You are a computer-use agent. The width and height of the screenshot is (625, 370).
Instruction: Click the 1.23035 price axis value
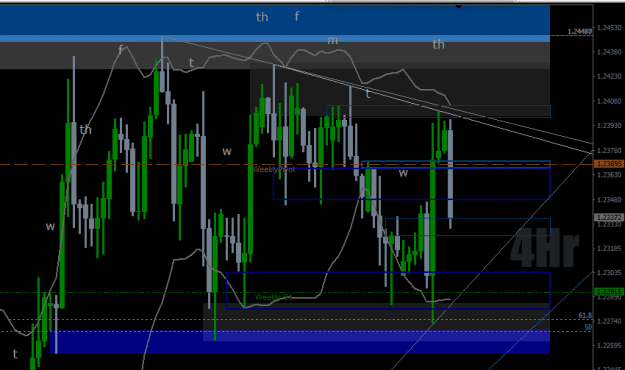pos(609,273)
